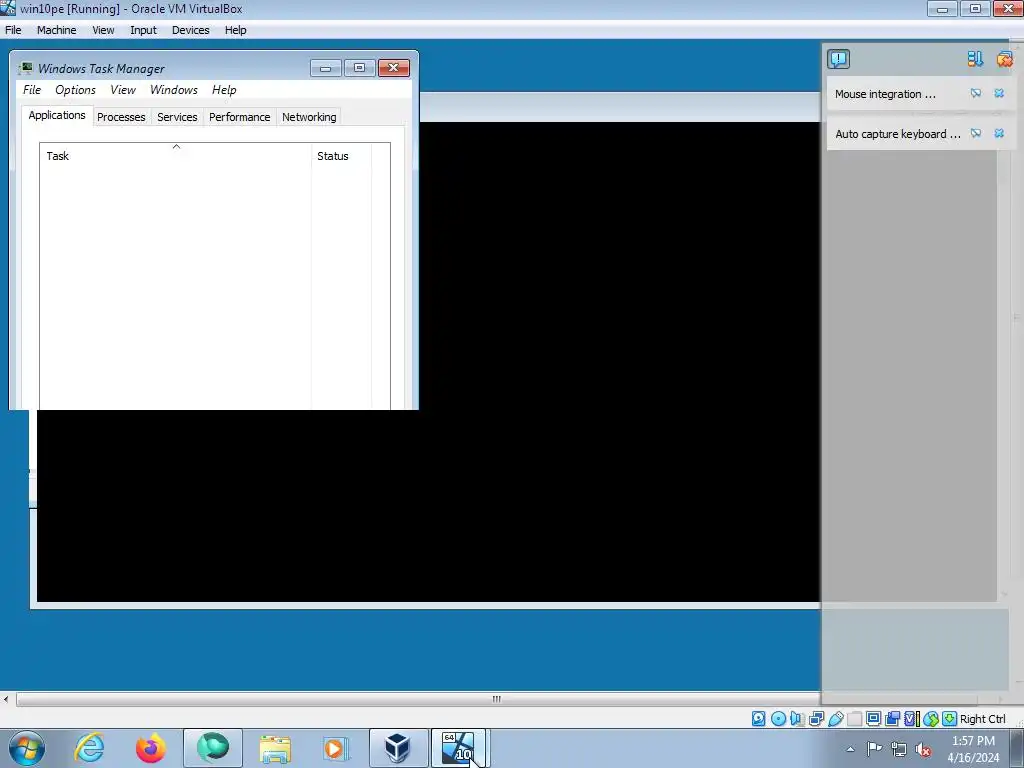Launch Internet Explorer from the taskbar
Viewport: 1024px width, 768px height.
[89, 748]
